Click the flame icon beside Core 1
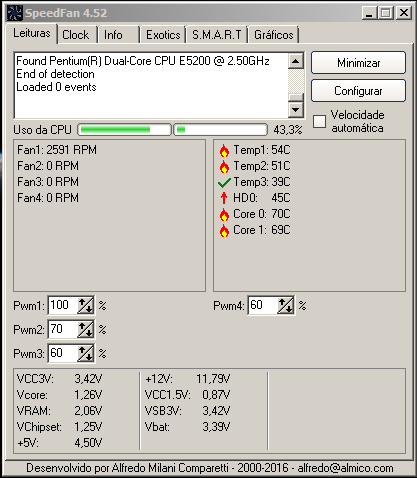 [224, 231]
